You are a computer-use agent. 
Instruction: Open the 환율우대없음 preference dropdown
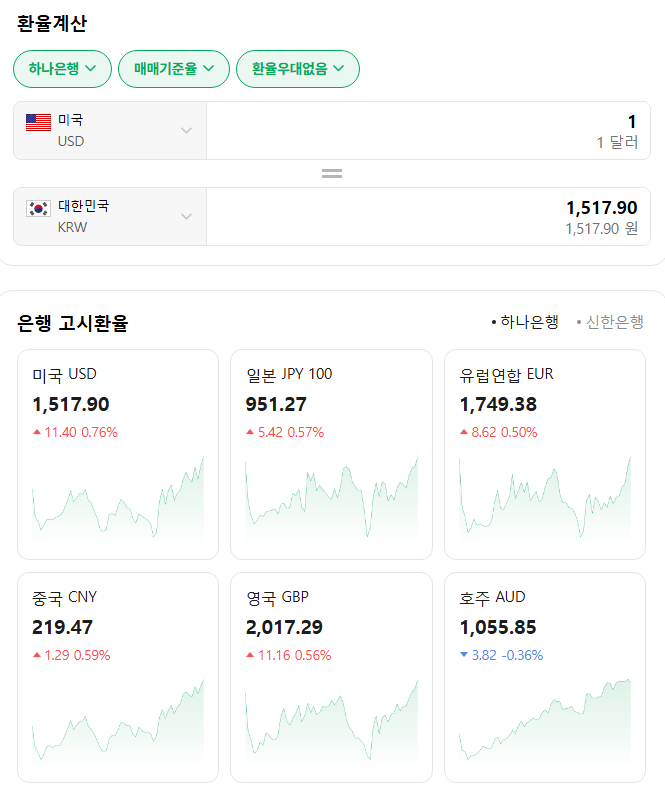(x=297, y=69)
